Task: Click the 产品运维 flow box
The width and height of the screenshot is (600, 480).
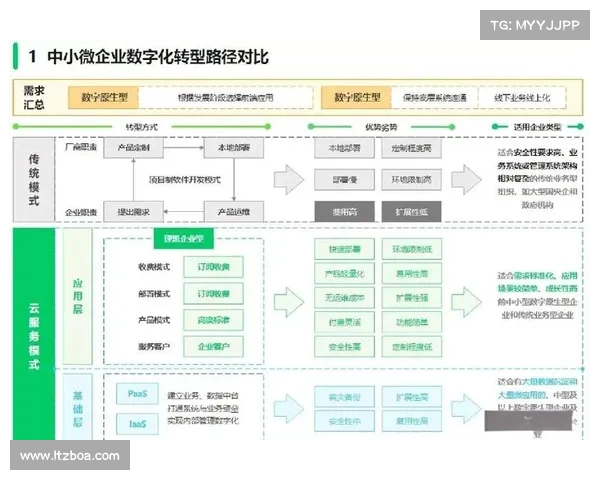Action: click(234, 211)
